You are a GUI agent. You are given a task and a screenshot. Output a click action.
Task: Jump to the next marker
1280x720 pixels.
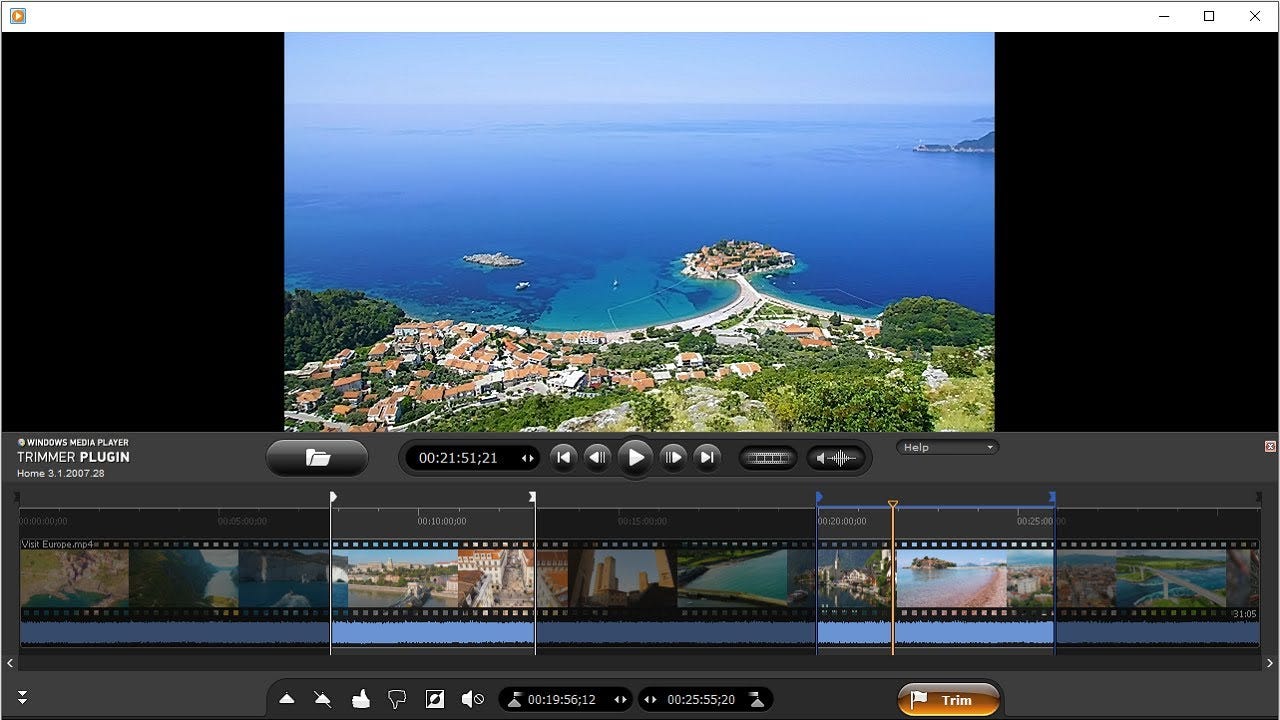(707, 458)
